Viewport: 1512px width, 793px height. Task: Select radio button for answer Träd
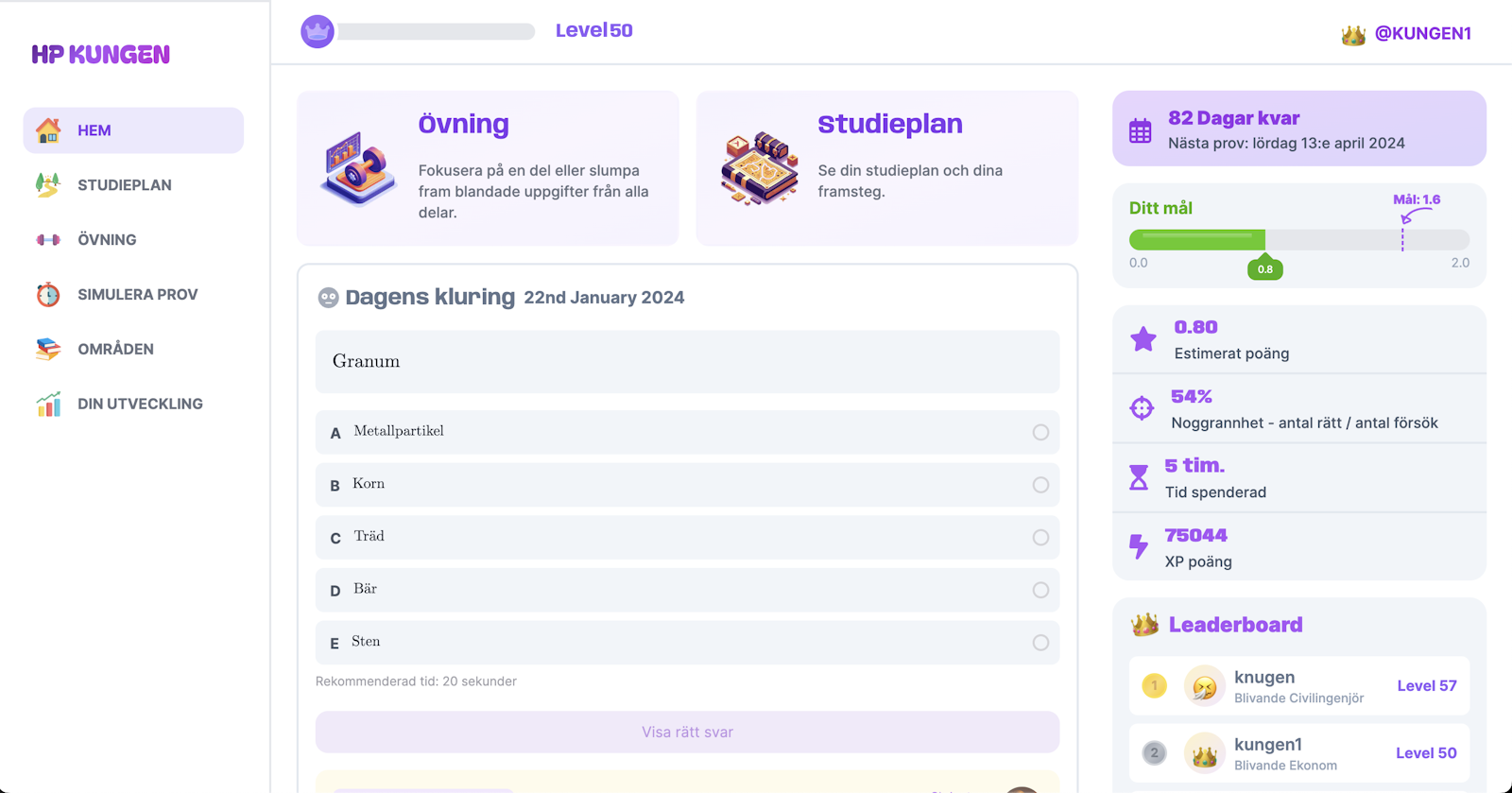tap(1040, 538)
